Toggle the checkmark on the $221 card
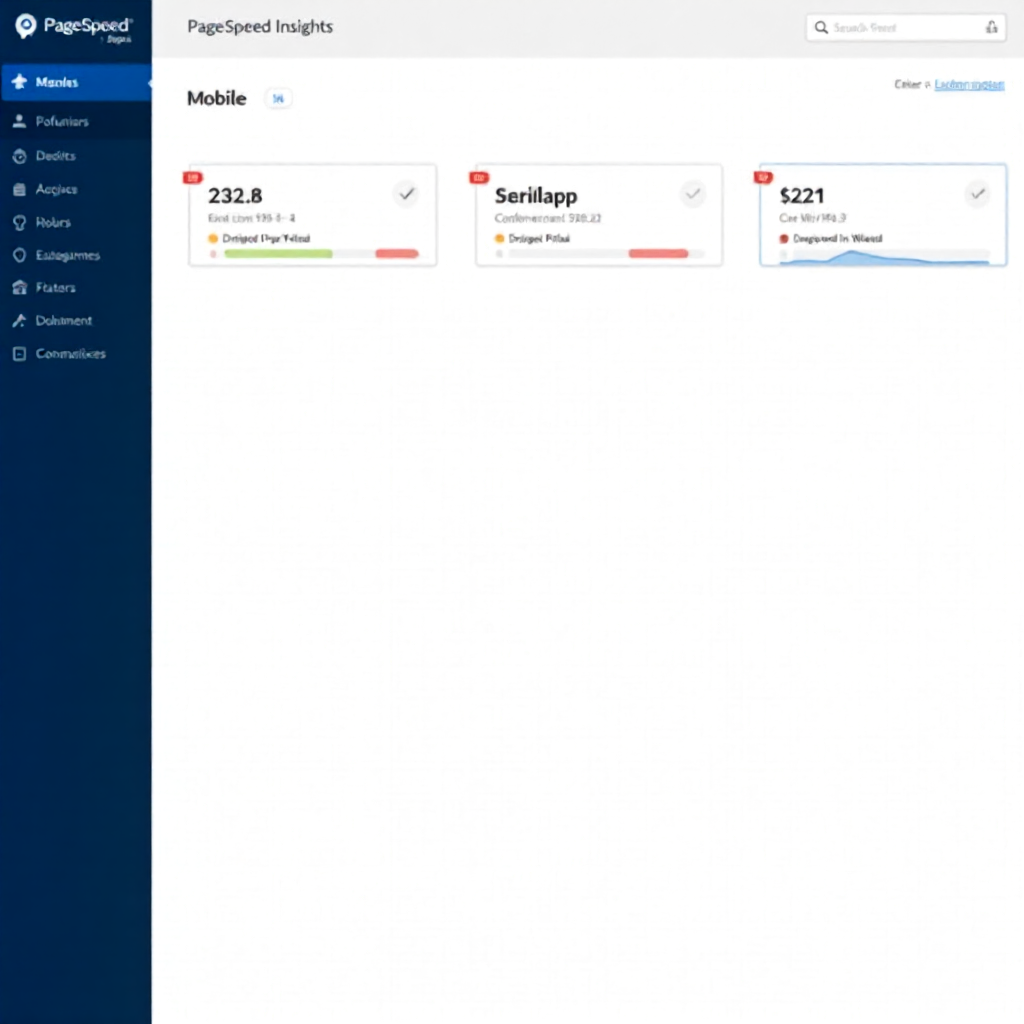Image resolution: width=1024 pixels, height=1024 pixels. tap(978, 194)
